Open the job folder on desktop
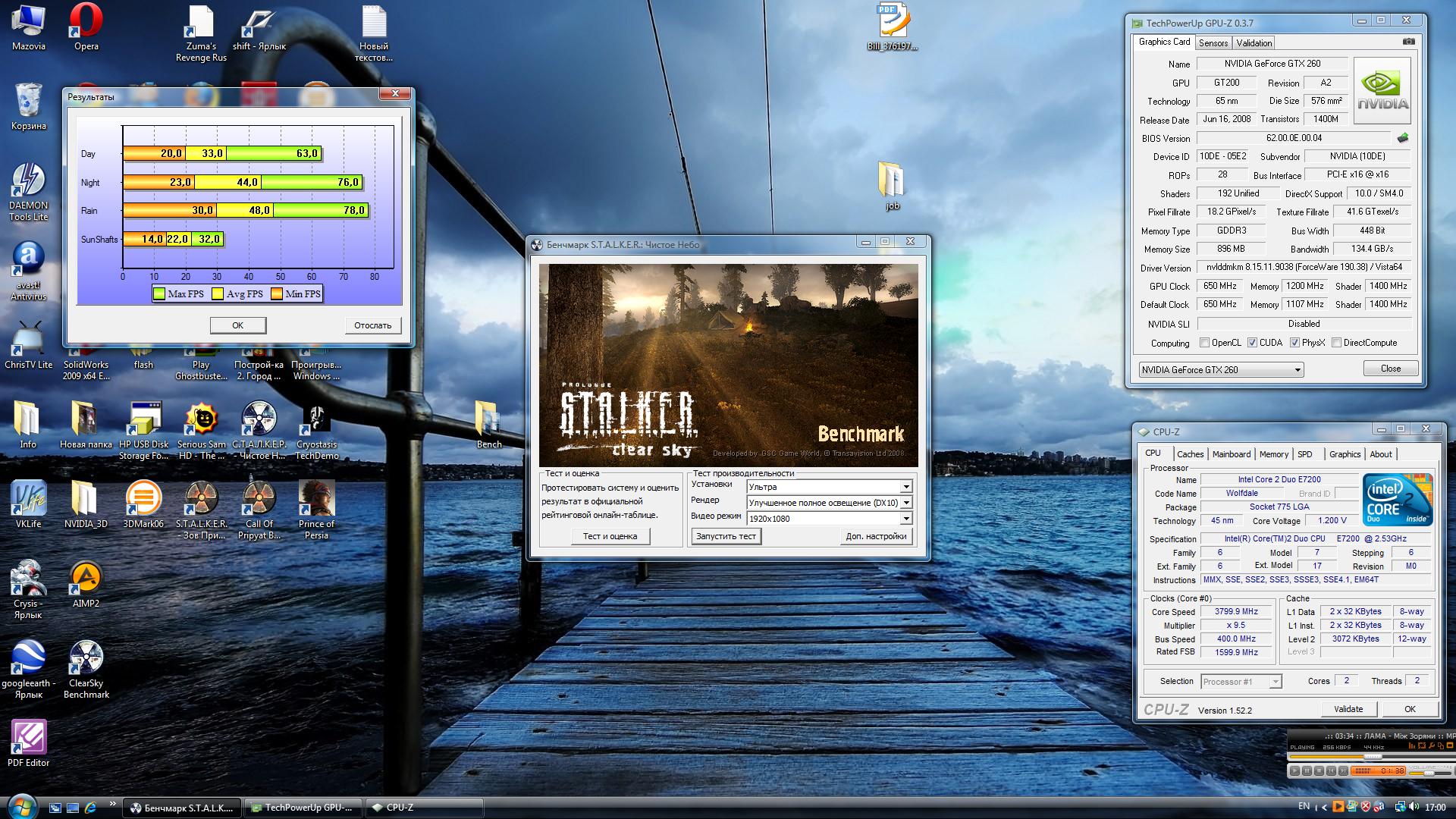 pos(892,187)
